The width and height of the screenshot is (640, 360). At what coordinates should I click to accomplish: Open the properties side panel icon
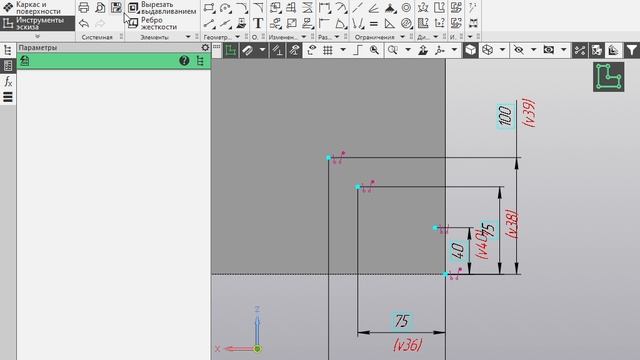click(x=8, y=66)
